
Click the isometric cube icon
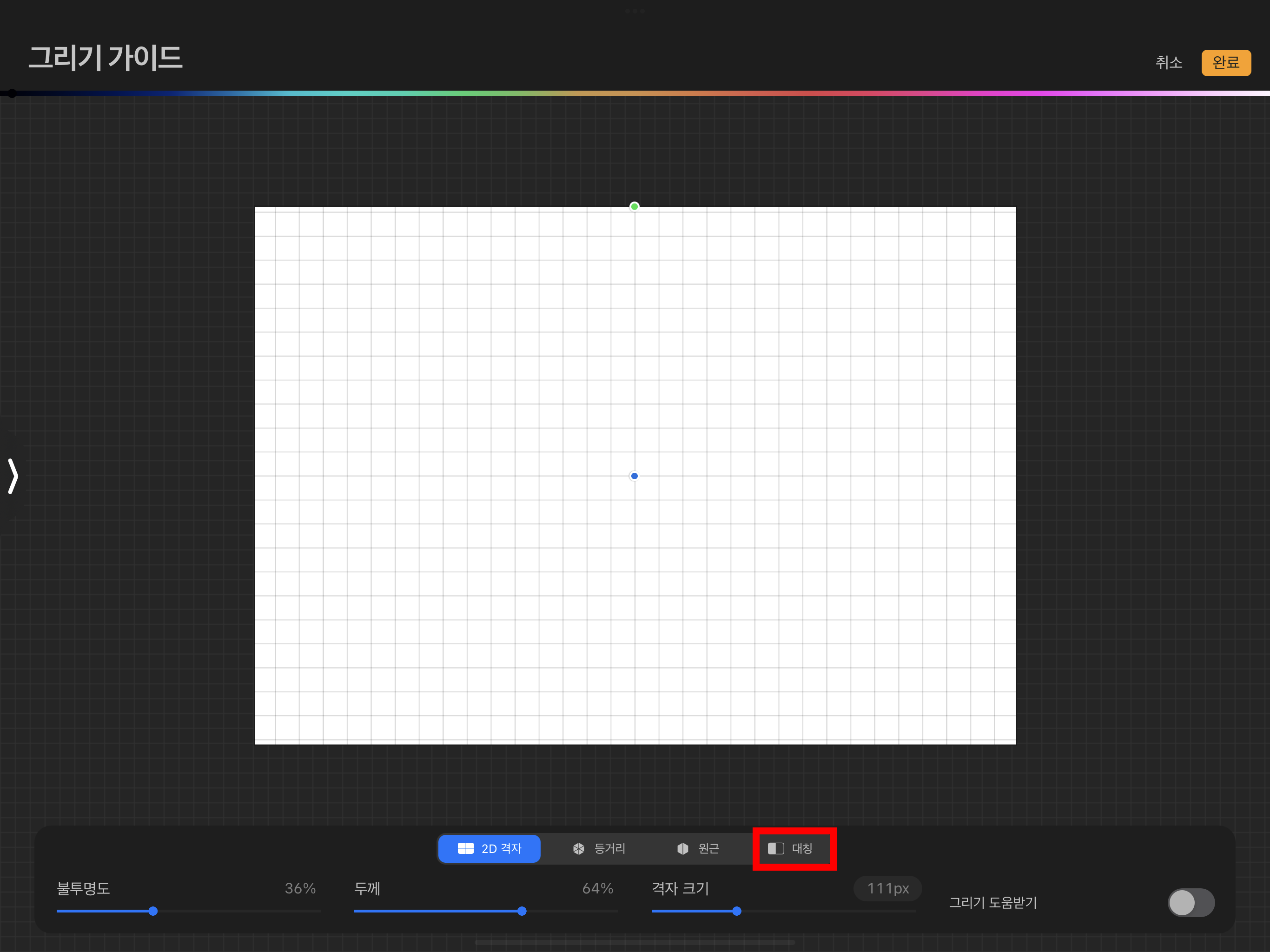[579, 849]
